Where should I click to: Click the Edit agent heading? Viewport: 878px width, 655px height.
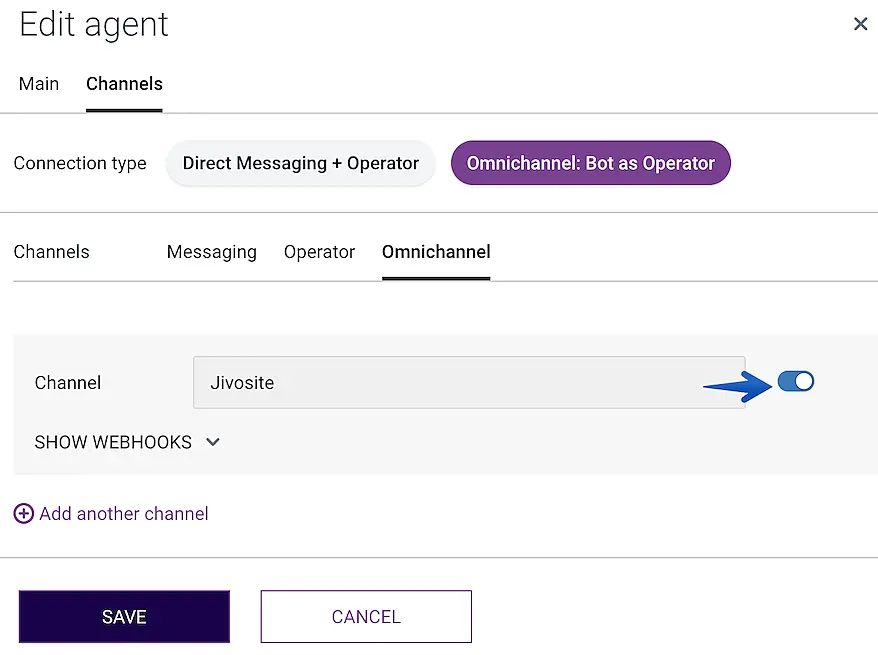[94, 25]
